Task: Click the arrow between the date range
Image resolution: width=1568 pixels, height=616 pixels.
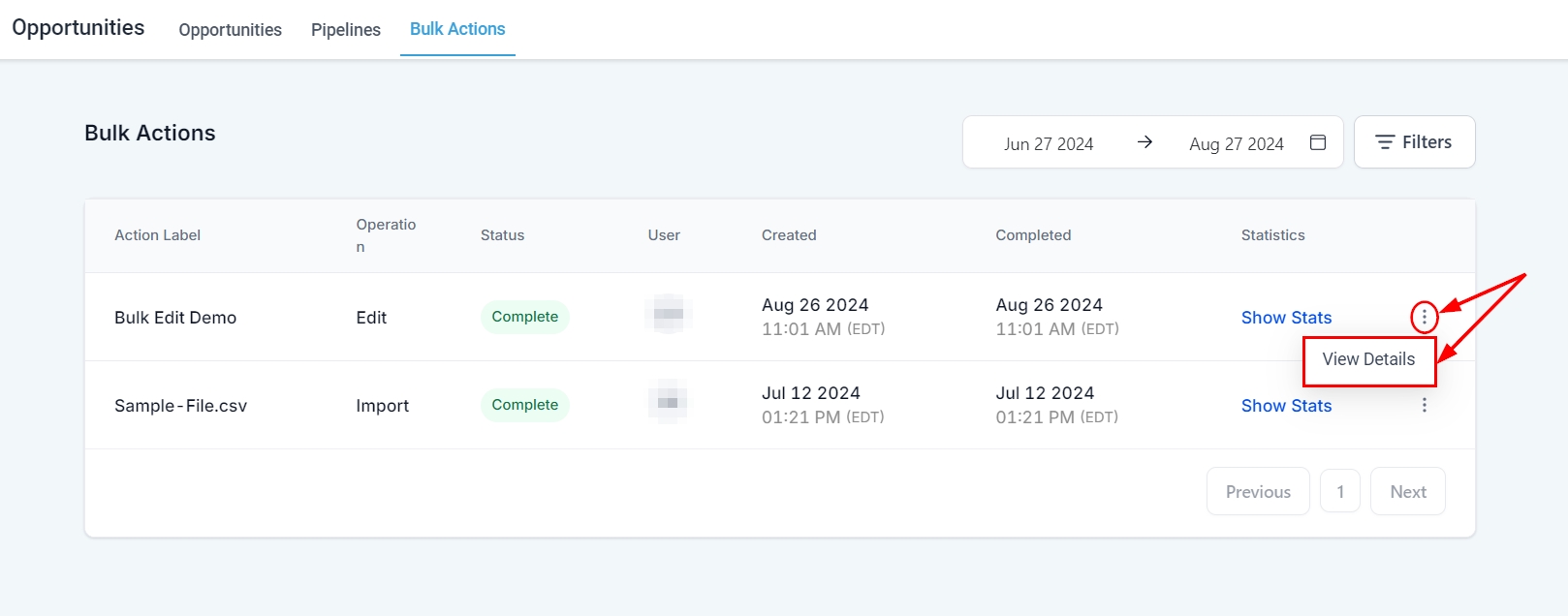Action: coord(1145,142)
